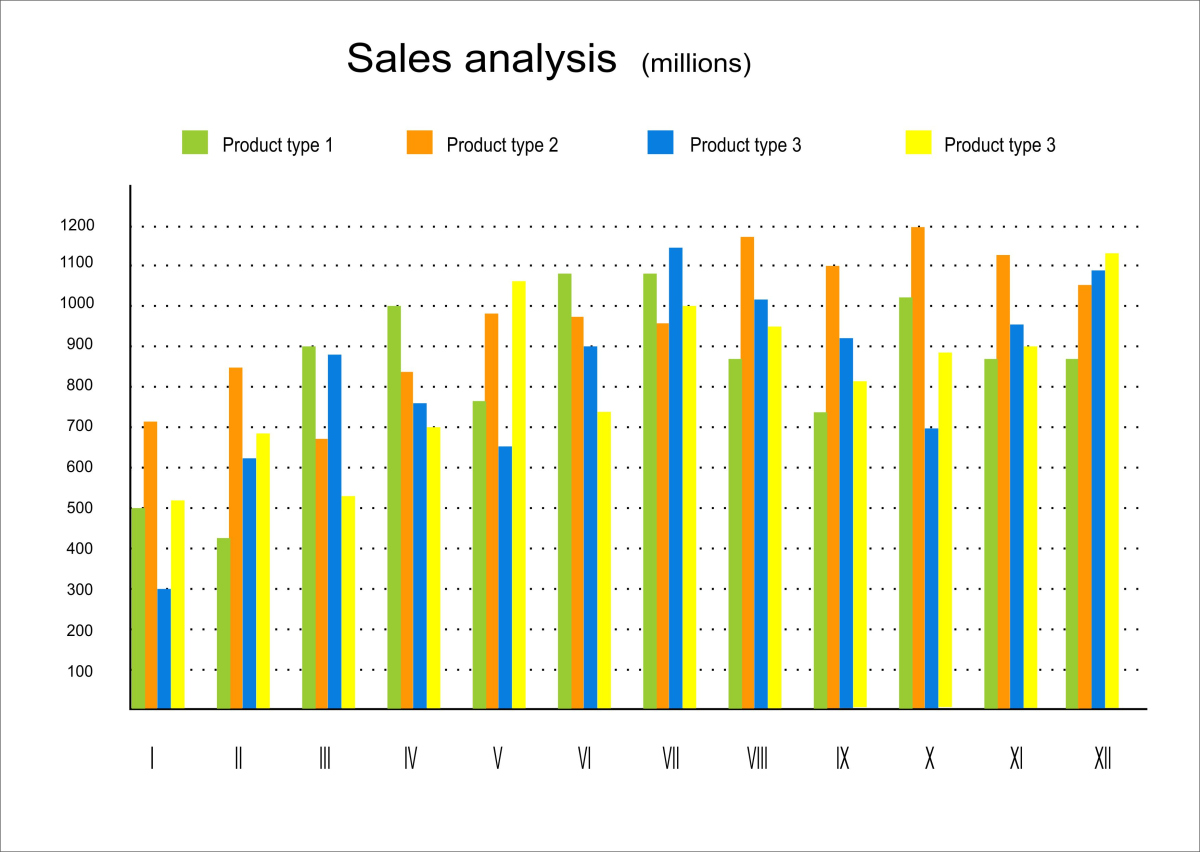Select the orange bar in month X
This screenshot has width=1200, height=852.
(918, 468)
